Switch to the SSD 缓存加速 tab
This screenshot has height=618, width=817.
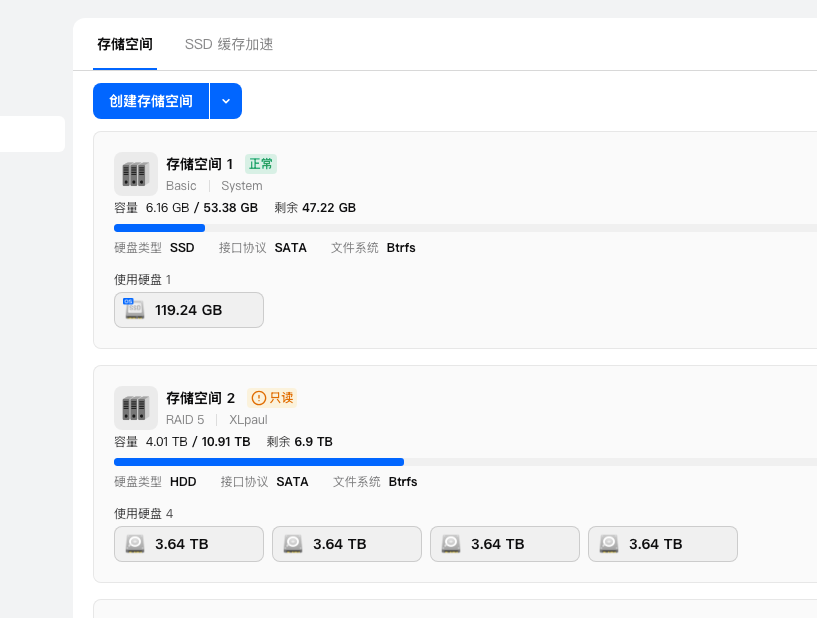click(228, 44)
